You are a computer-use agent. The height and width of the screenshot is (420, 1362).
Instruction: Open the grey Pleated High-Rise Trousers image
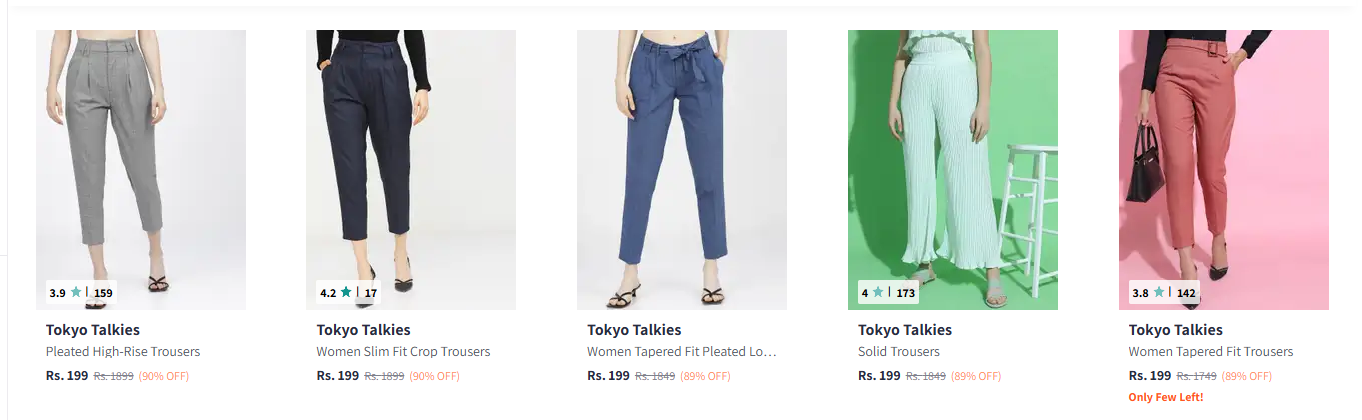coord(141,160)
